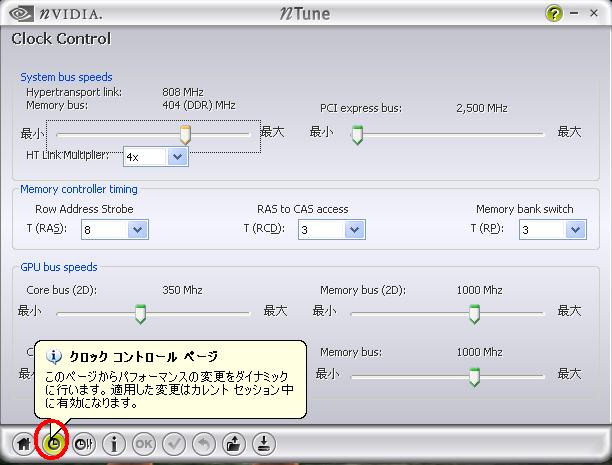
Task: Open nTune help question mark icon
Action: click(553, 14)
